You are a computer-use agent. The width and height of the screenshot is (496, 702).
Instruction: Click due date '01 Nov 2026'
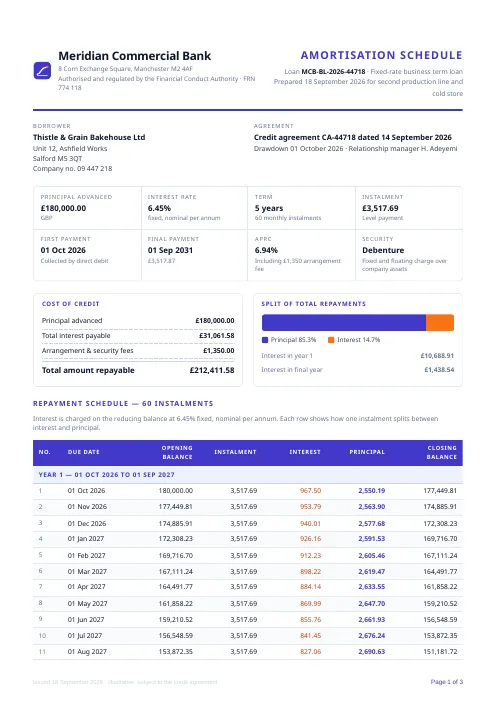[87, 507]
